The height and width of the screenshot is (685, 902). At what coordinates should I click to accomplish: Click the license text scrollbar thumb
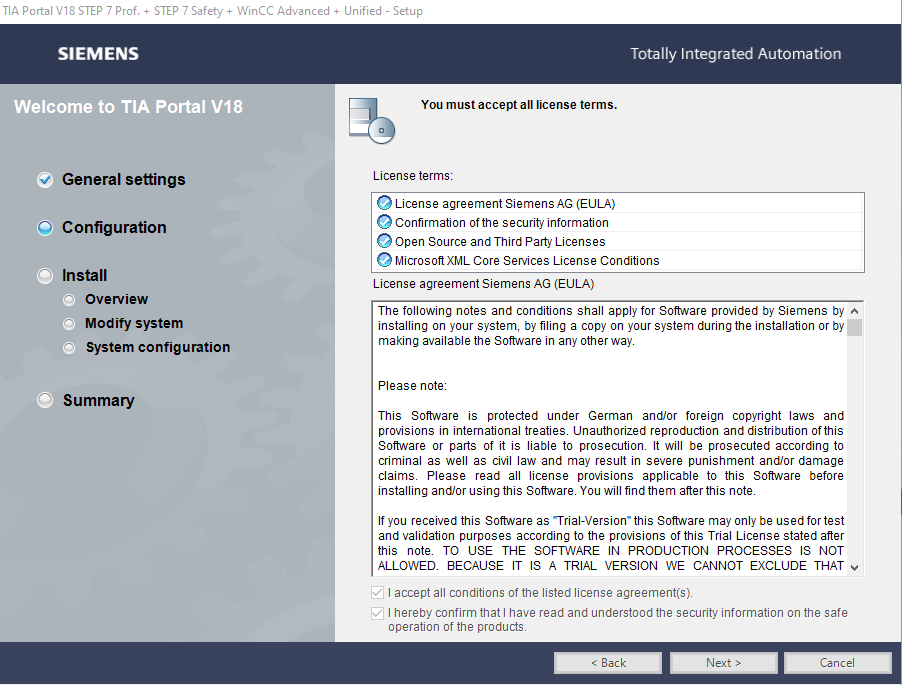click(x=854, y=327)
